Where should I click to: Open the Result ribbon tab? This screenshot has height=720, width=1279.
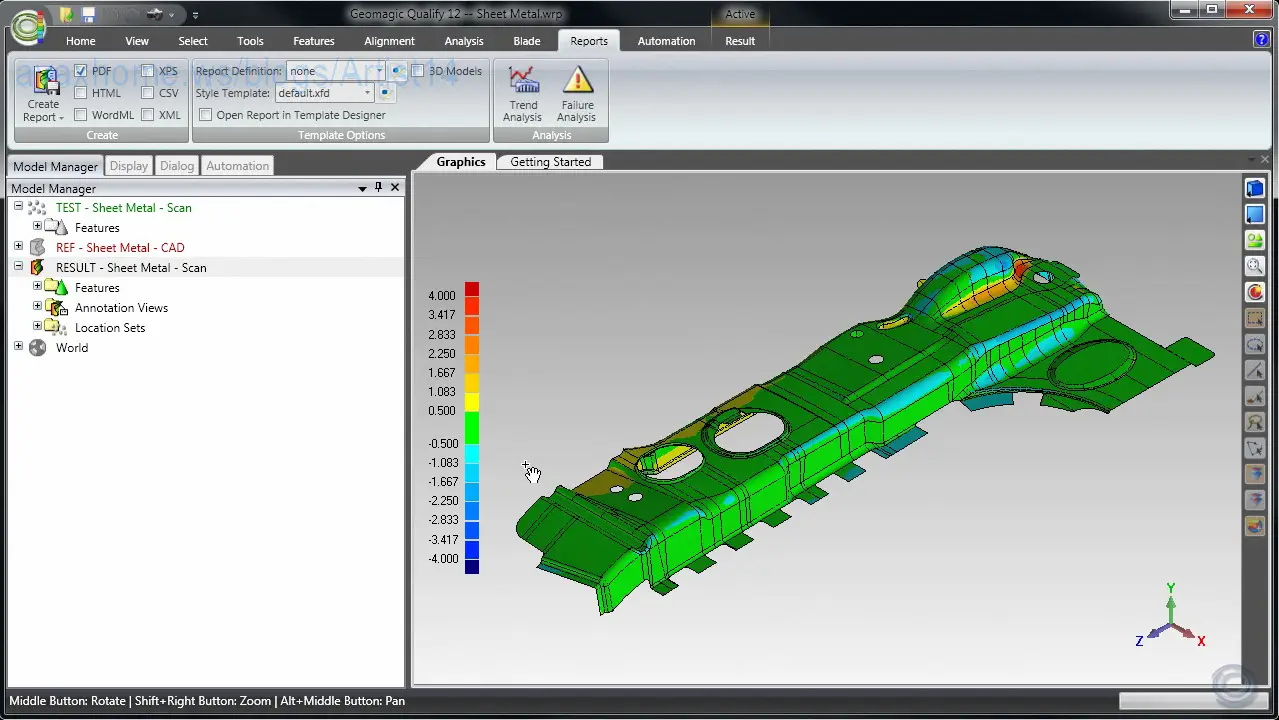pos(740,41)
